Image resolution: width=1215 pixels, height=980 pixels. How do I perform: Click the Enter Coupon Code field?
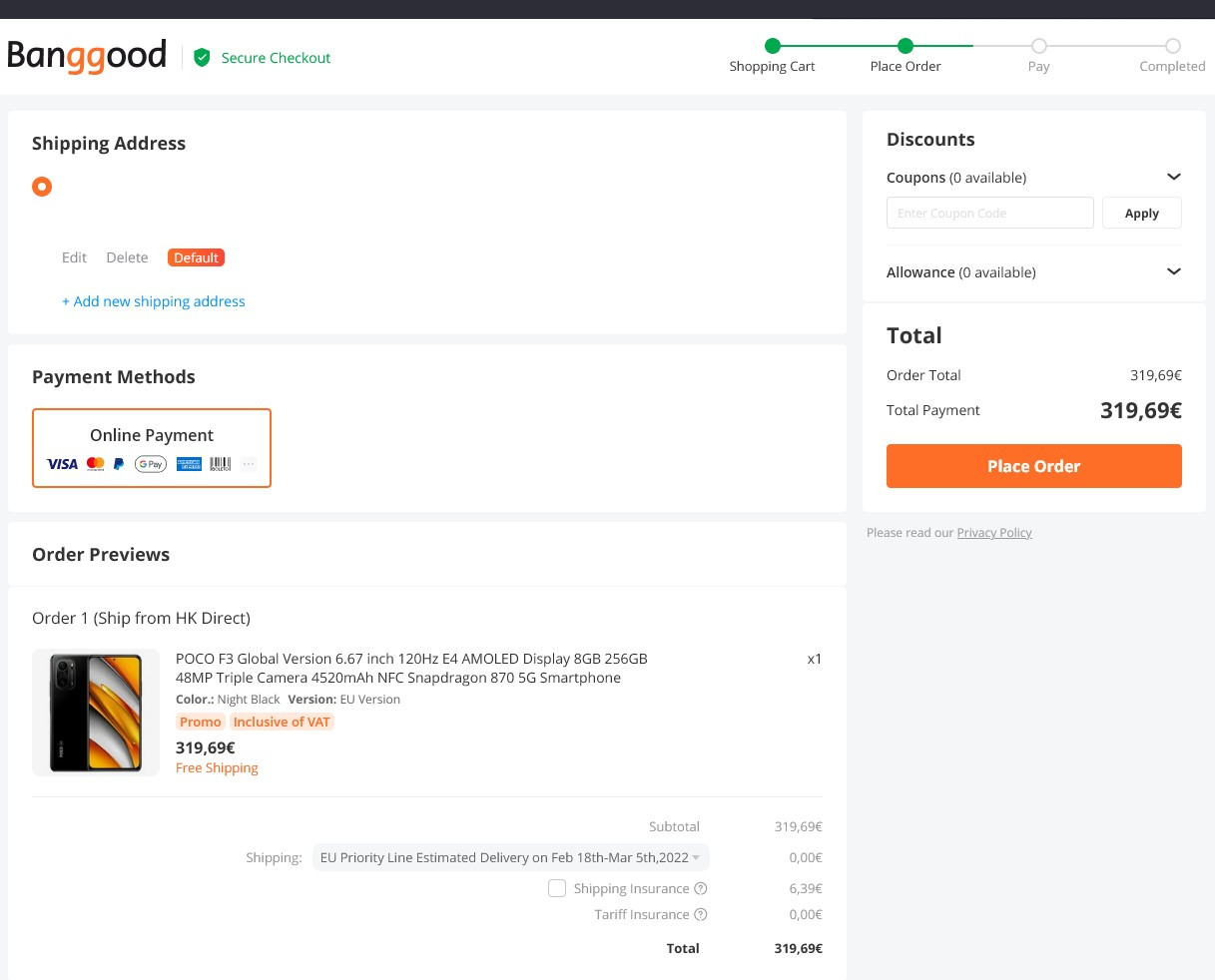coord(989,214)
